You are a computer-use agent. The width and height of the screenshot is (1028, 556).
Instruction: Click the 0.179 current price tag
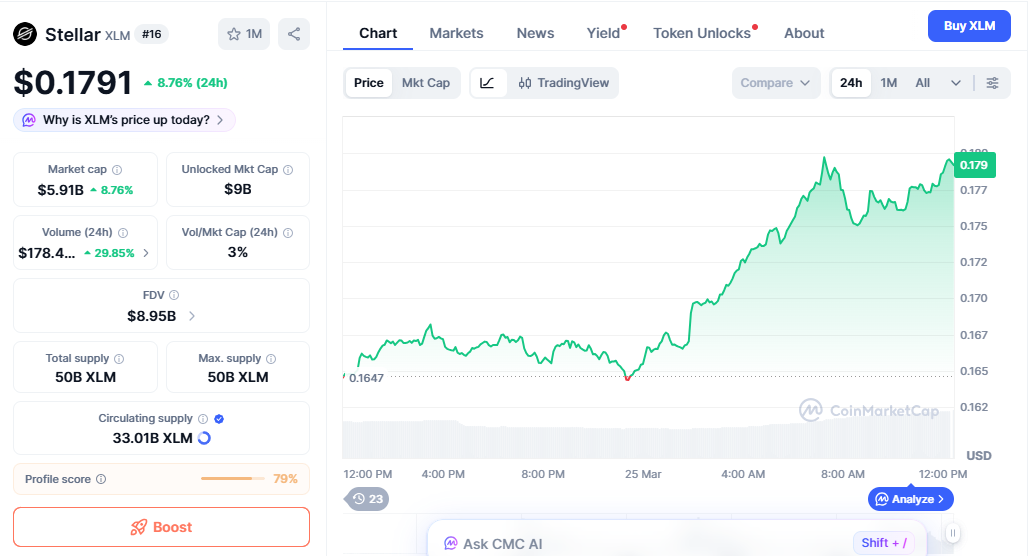pyautogui.click(x=974, y=165)
